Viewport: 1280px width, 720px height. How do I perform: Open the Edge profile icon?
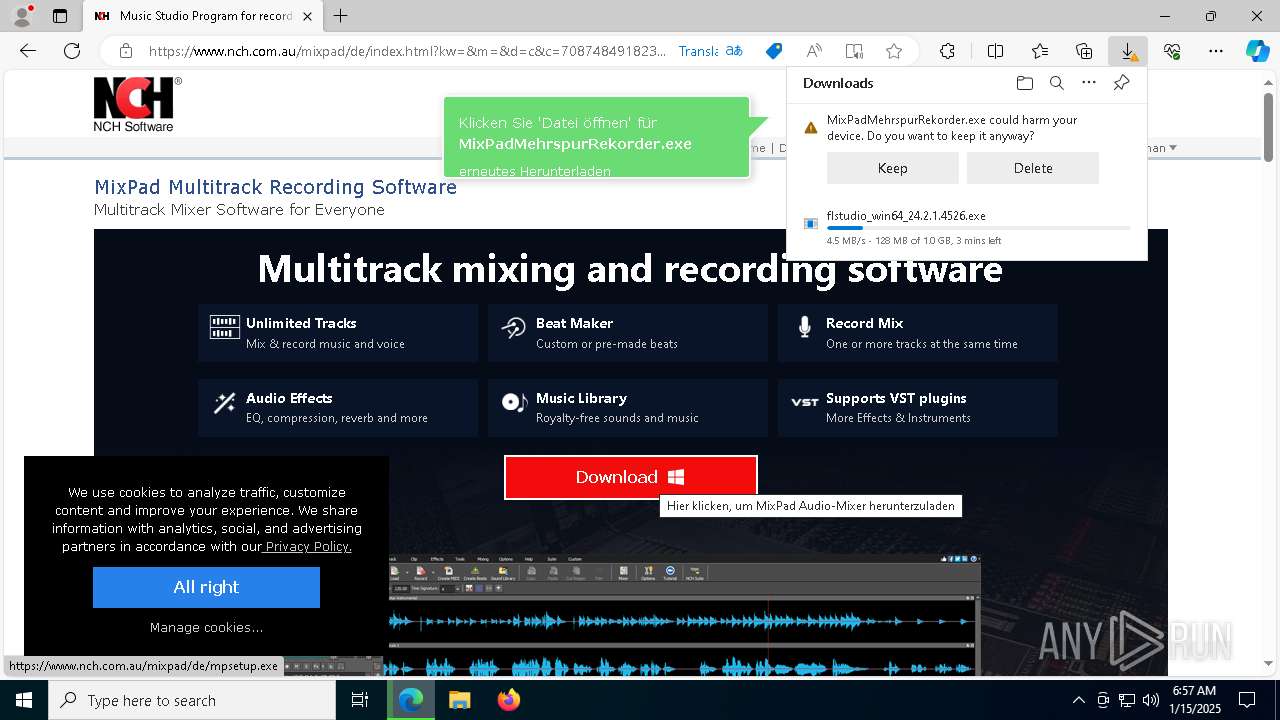[x=21, y=16]
